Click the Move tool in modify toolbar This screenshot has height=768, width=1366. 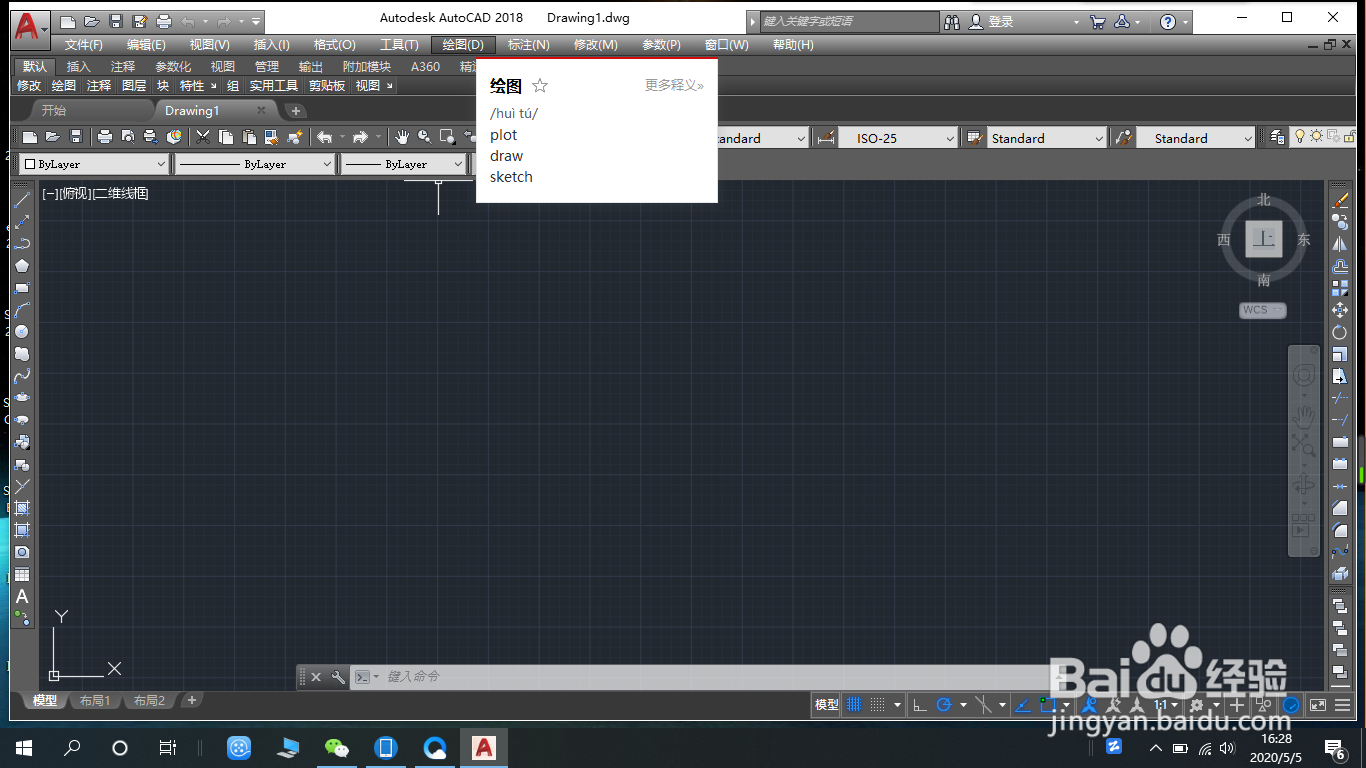tap(1340, 310)
